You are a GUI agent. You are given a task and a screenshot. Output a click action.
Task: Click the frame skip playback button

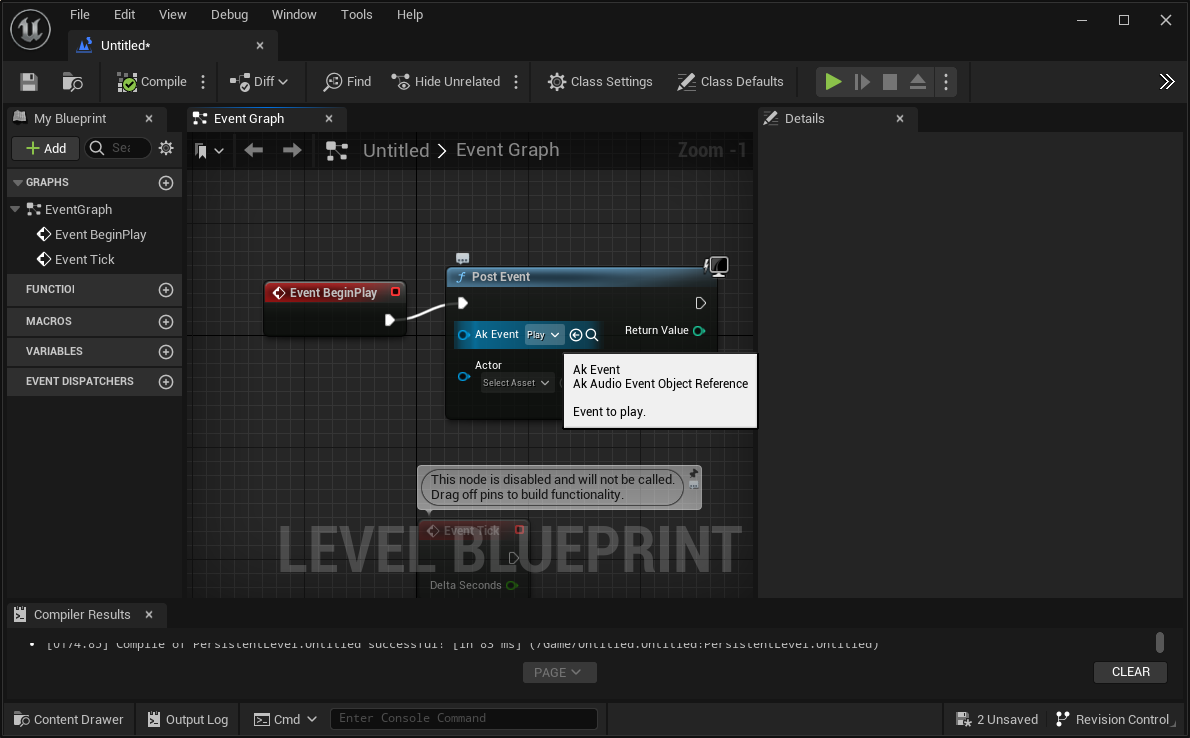861,82
